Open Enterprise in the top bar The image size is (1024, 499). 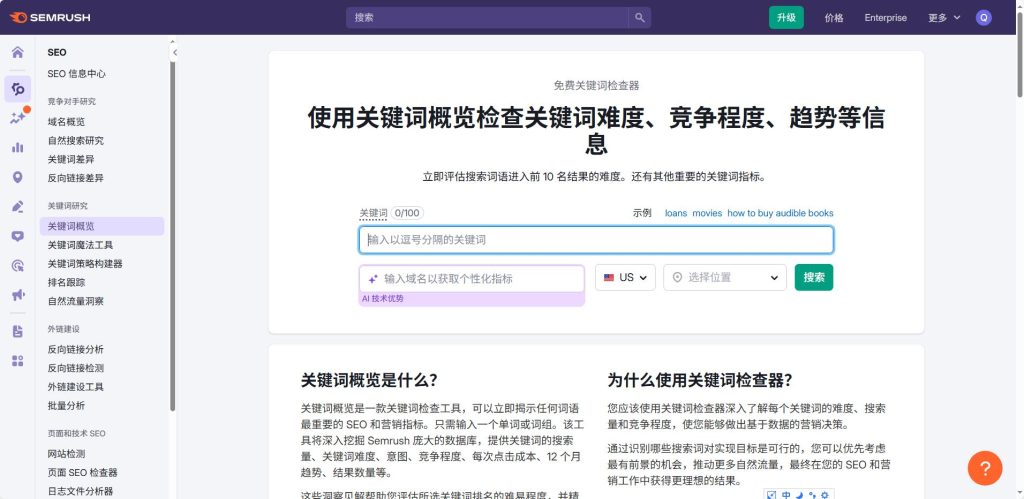[886, 18]
